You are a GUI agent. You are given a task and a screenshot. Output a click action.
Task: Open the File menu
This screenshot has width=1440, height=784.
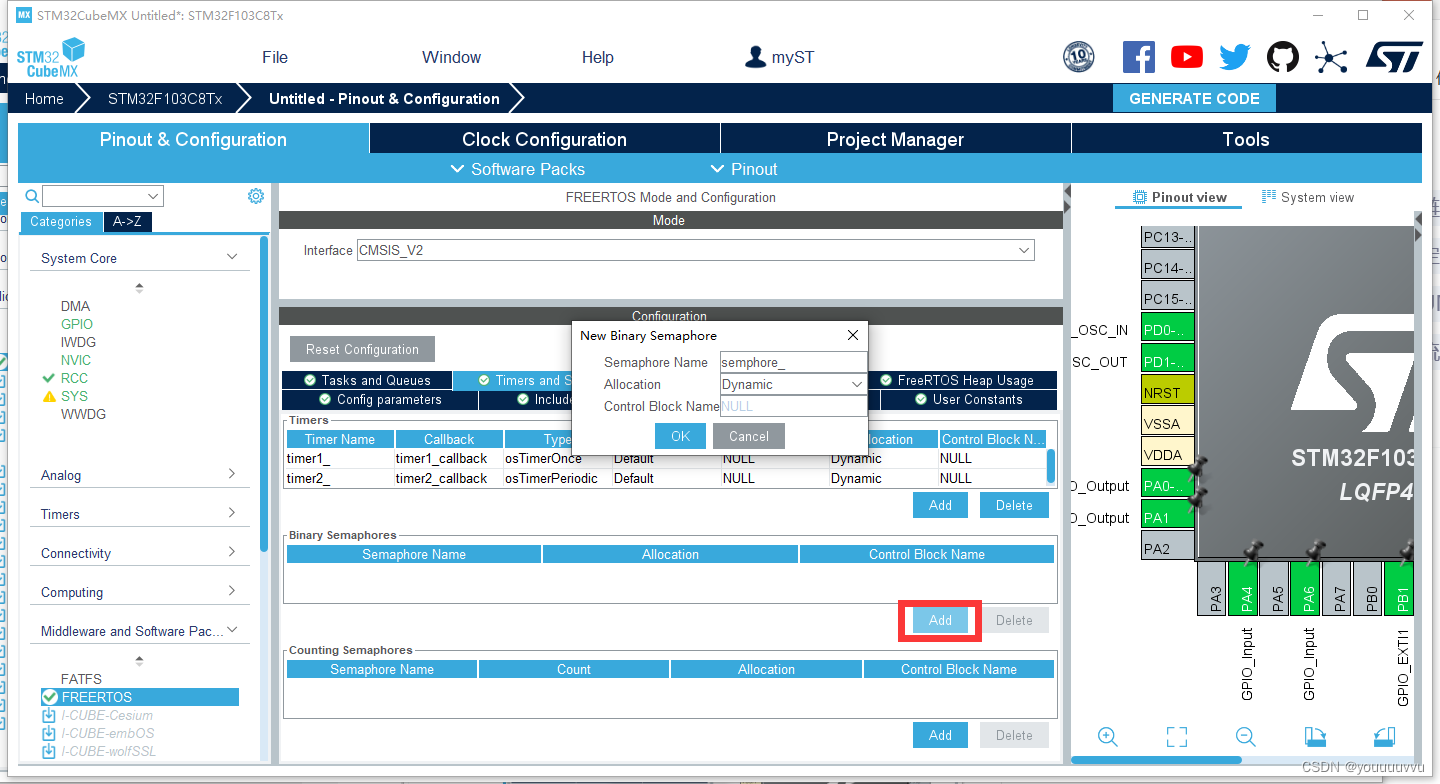(x=275, y=57)
